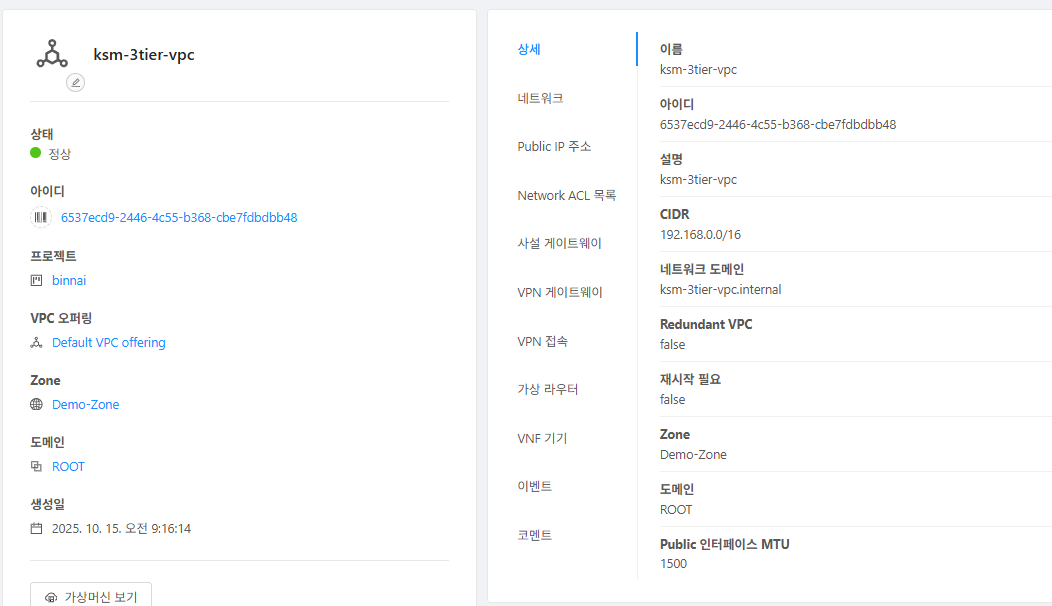Switch to the 네트워크 tab
Viewport: 1052px width, 606px height.
point(540,98)
